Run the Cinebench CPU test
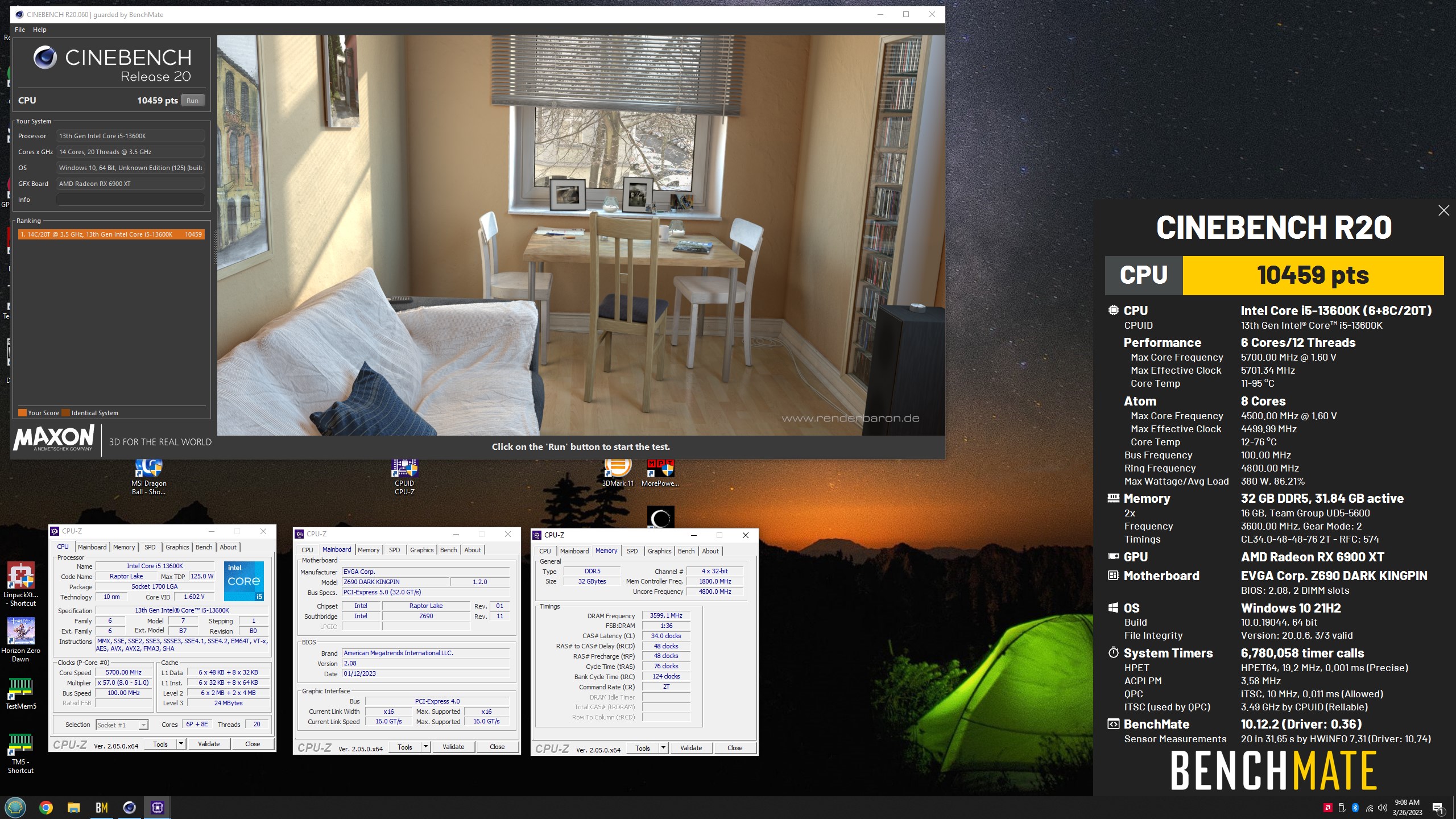1456x819 pixels. click(193, 101)
